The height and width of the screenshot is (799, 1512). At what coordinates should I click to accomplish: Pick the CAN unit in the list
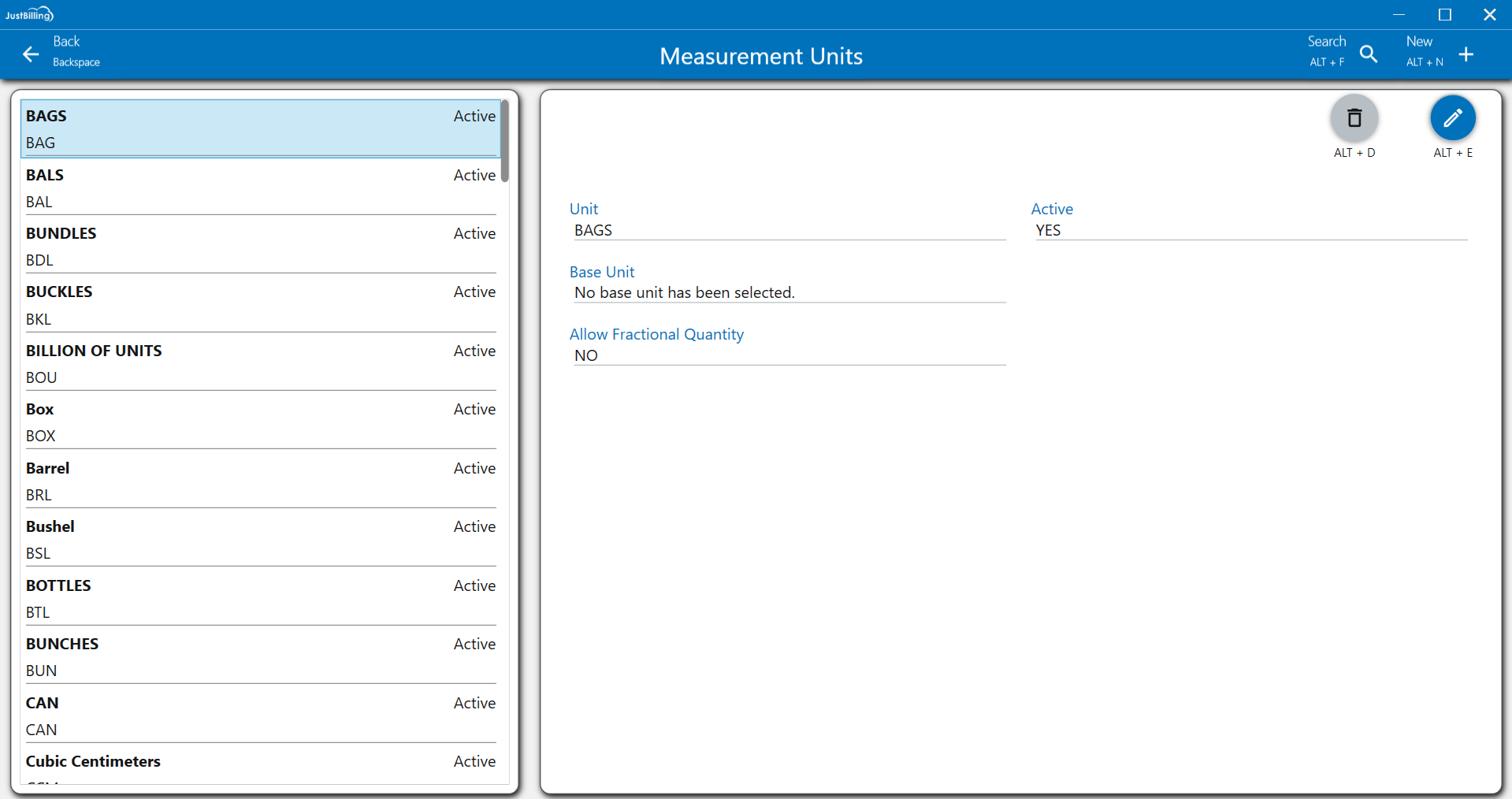tap(260, 715)
